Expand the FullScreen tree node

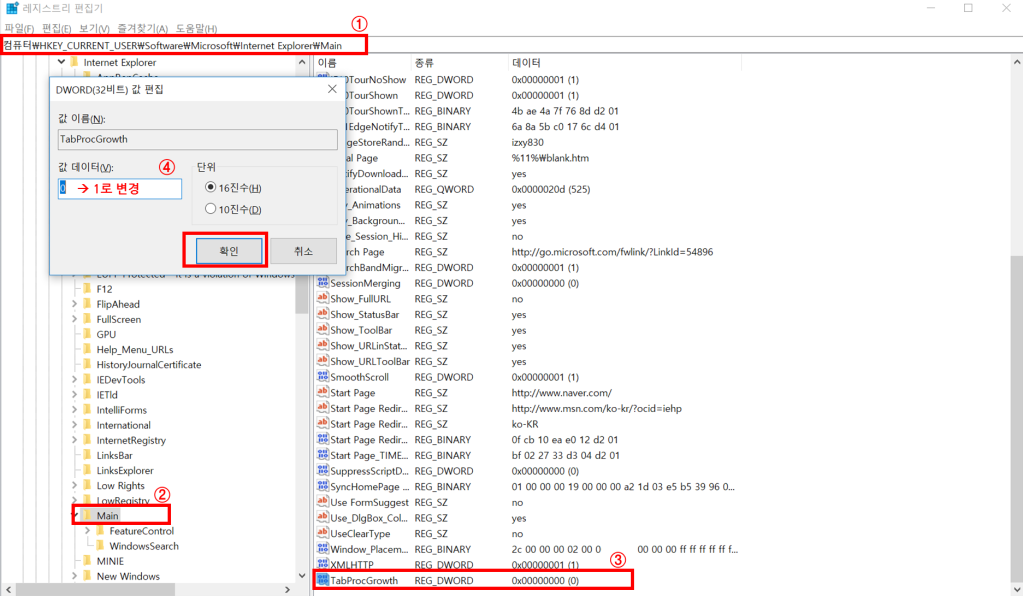click(74, 319)
